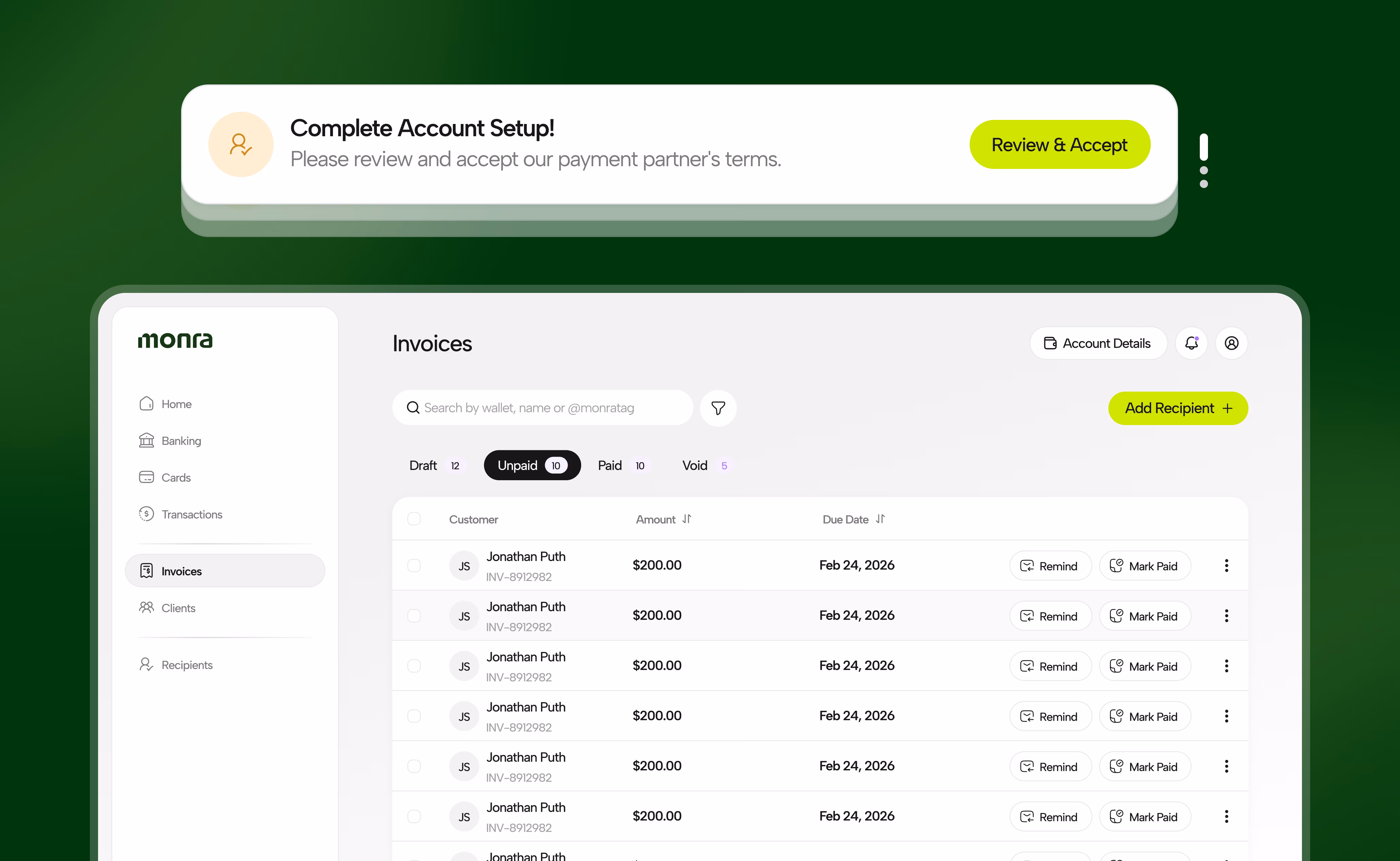Select Invoices in the sidebar

(225, 570)
